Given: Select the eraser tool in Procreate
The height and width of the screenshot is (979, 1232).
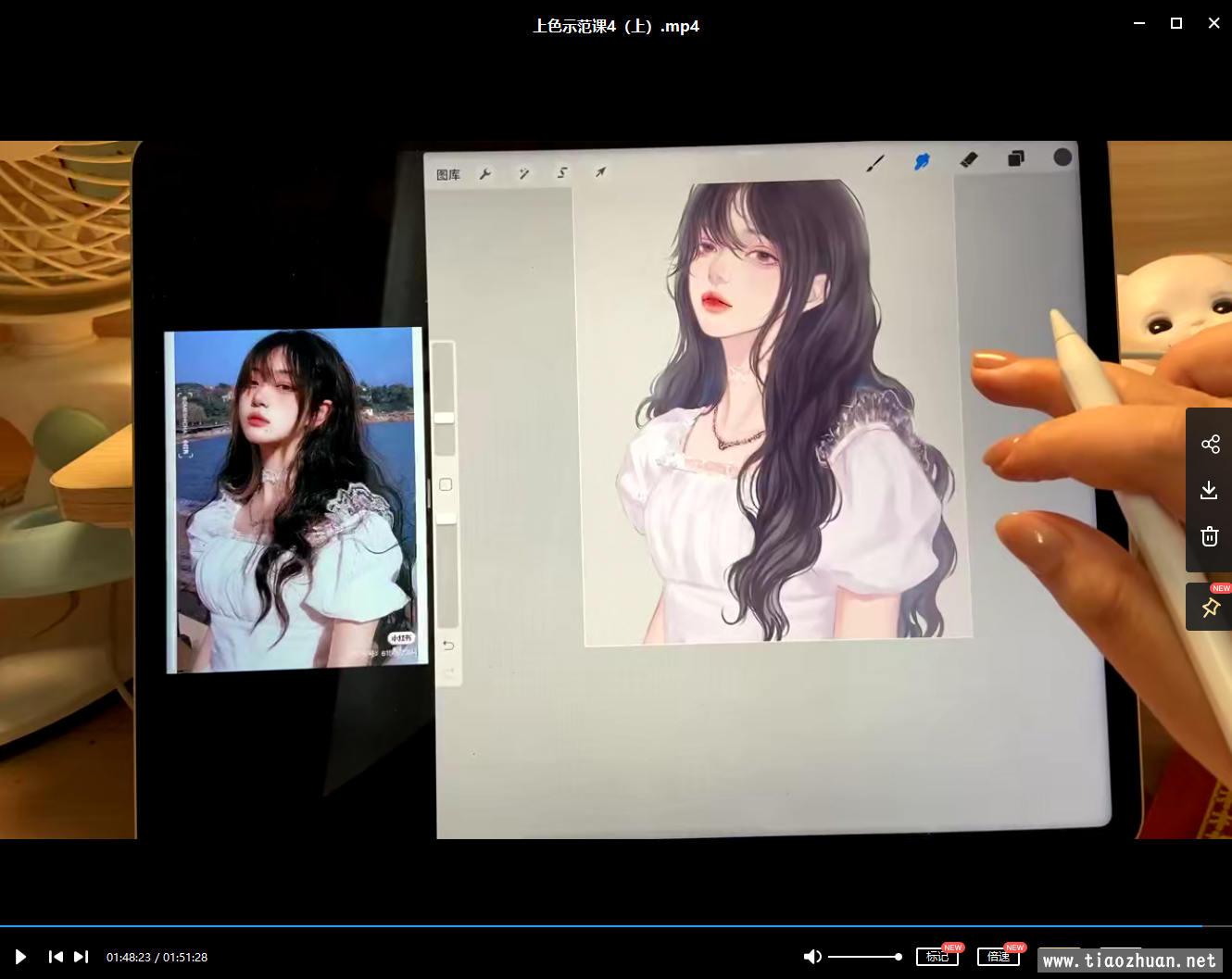Looking at the screenshot, I should pyautogui.click(x=969, y=160).
